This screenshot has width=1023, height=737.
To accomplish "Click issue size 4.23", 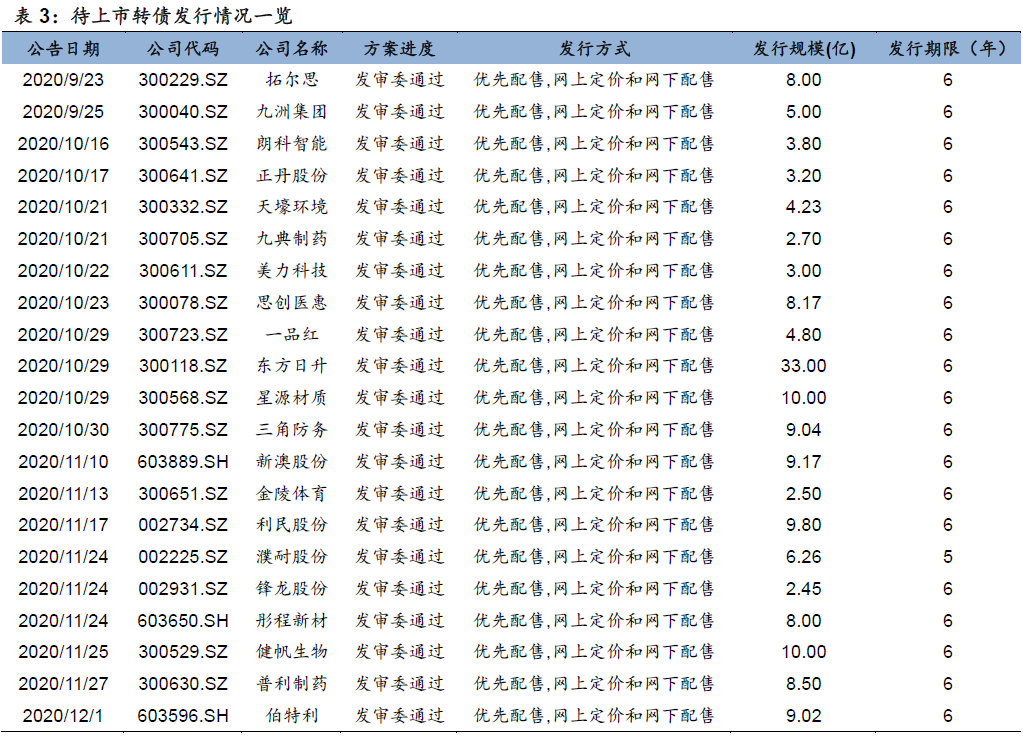I will [x=804, y=207].
